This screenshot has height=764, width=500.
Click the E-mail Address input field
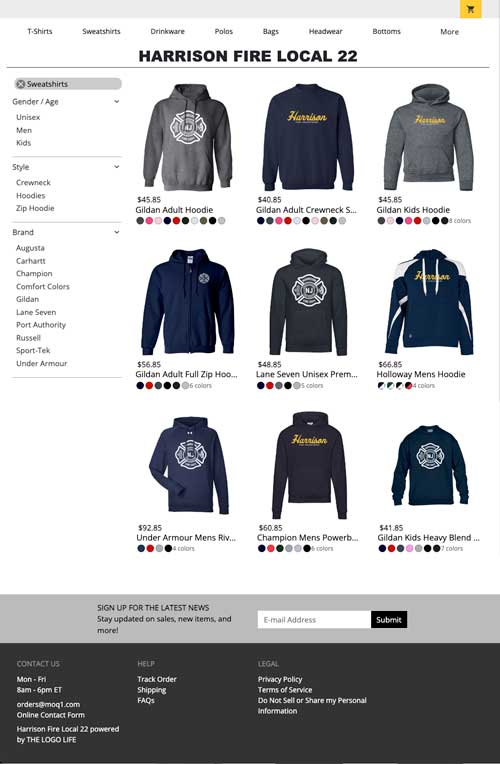[x=314, y=620]
